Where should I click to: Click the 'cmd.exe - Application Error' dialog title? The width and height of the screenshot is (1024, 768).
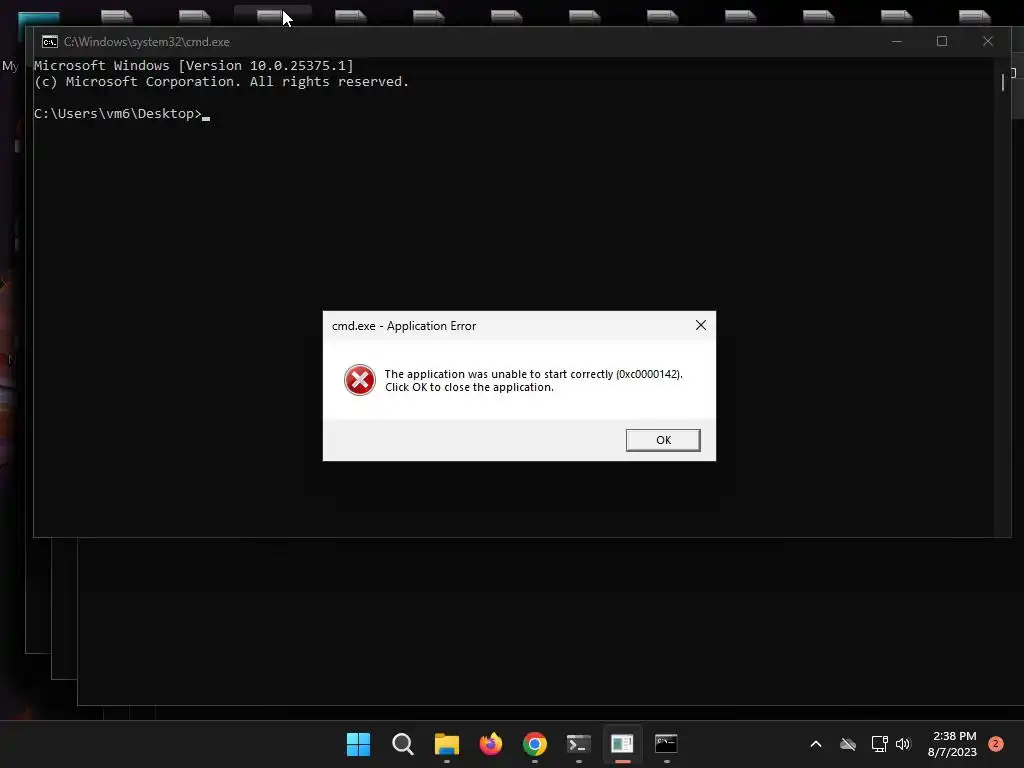(404, 326)
